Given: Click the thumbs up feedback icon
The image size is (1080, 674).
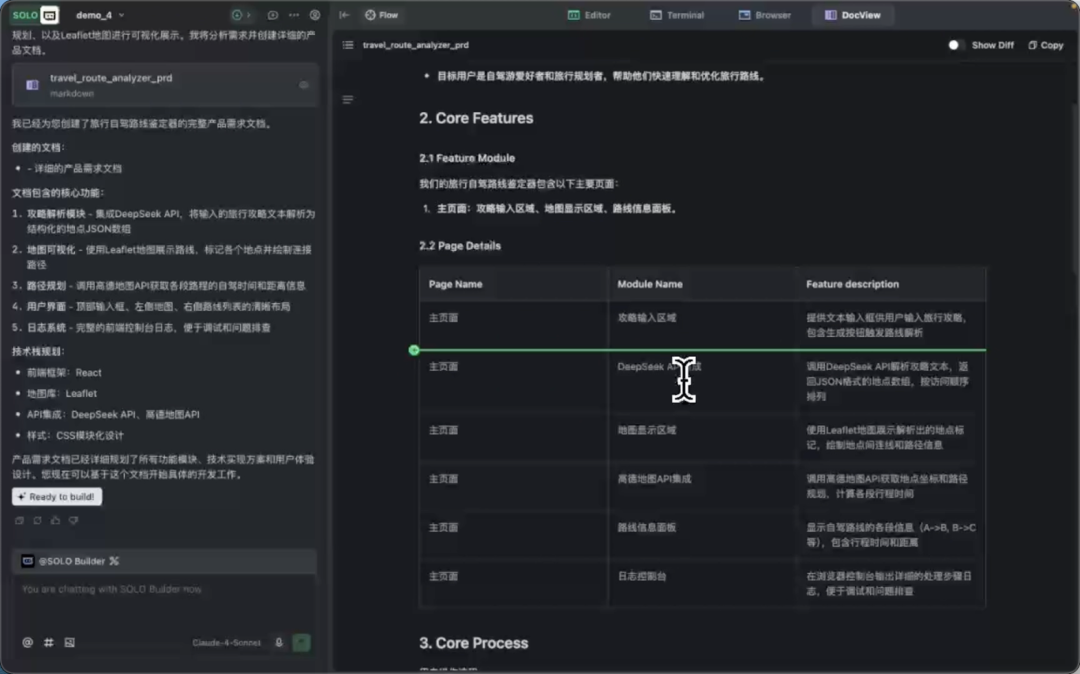Looking at the screenshot, I should point(55,520).
